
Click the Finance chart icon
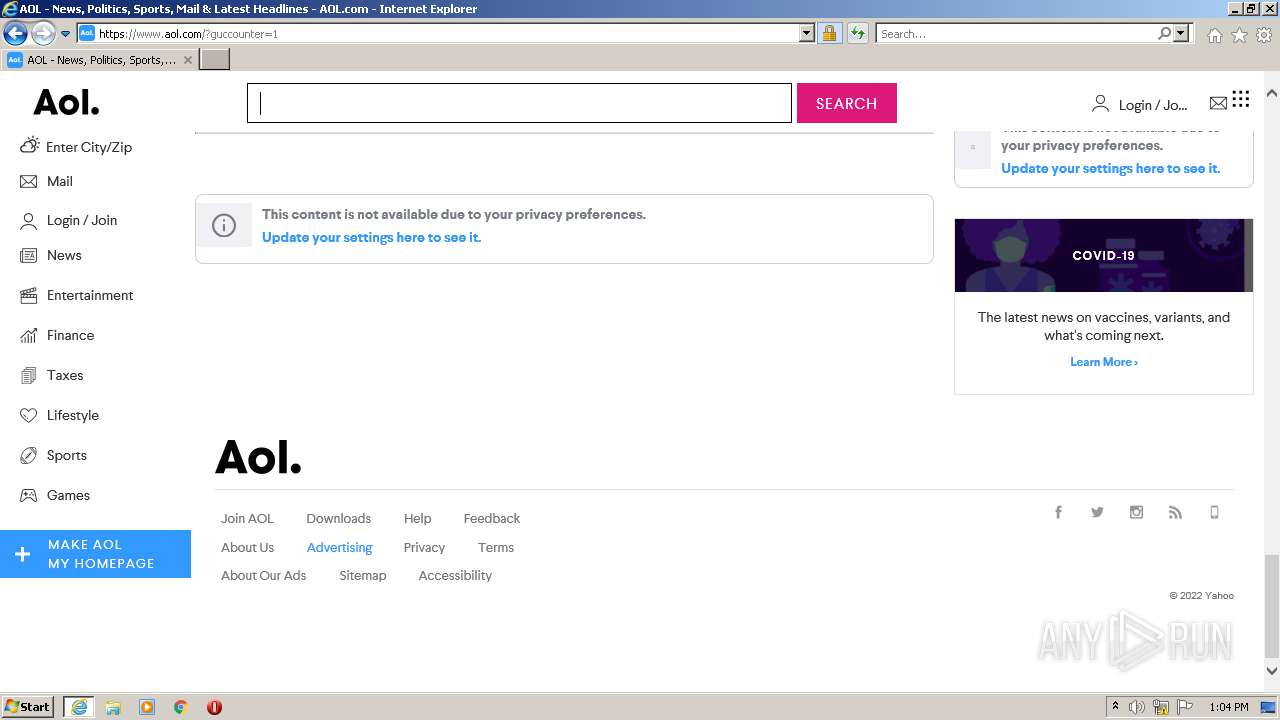[28, 336]
